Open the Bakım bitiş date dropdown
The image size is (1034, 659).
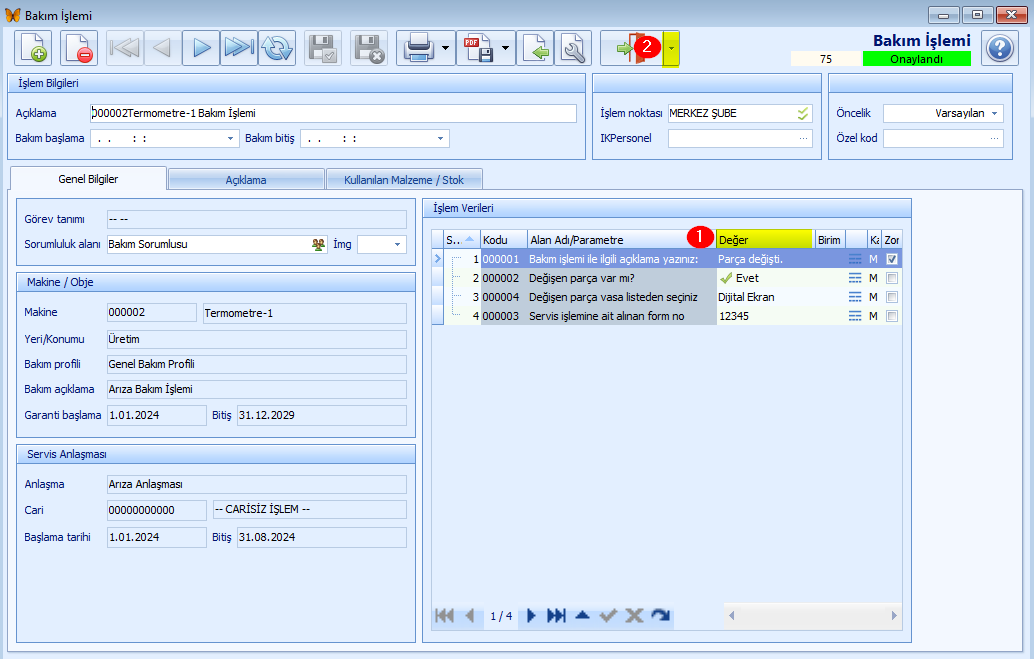coord(441,139)
